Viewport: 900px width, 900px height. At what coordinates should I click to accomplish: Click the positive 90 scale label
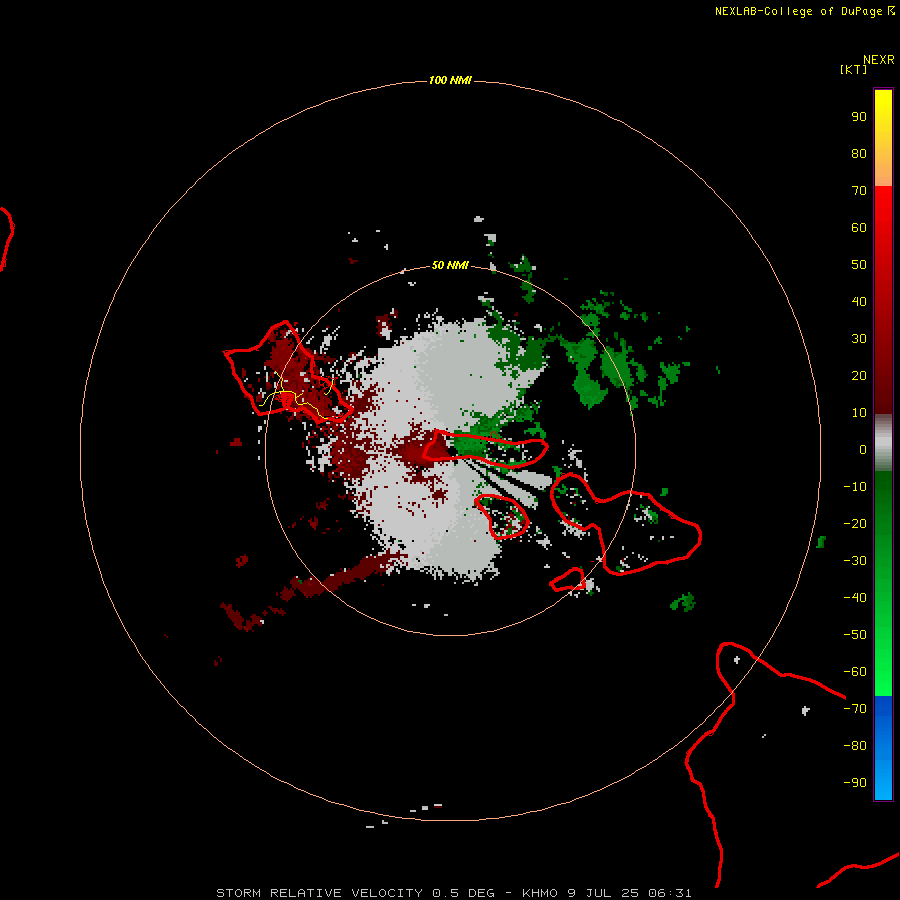pos(859,117)
